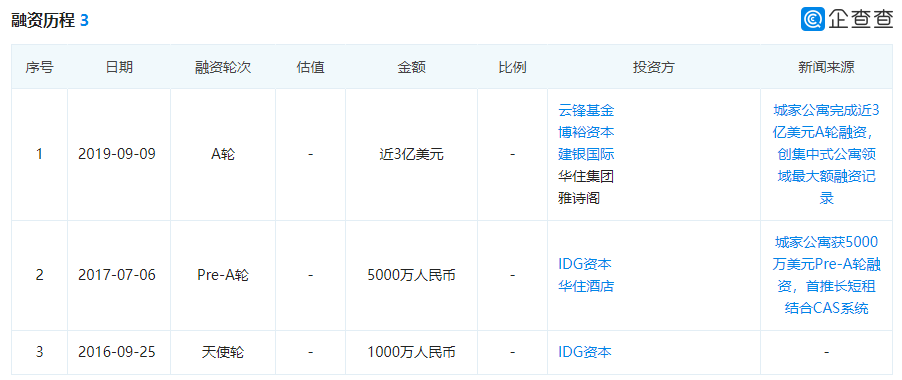This screenshot has width=902, height=380.
Task: Click serial number 2 in second row
Action: (39, 275)
